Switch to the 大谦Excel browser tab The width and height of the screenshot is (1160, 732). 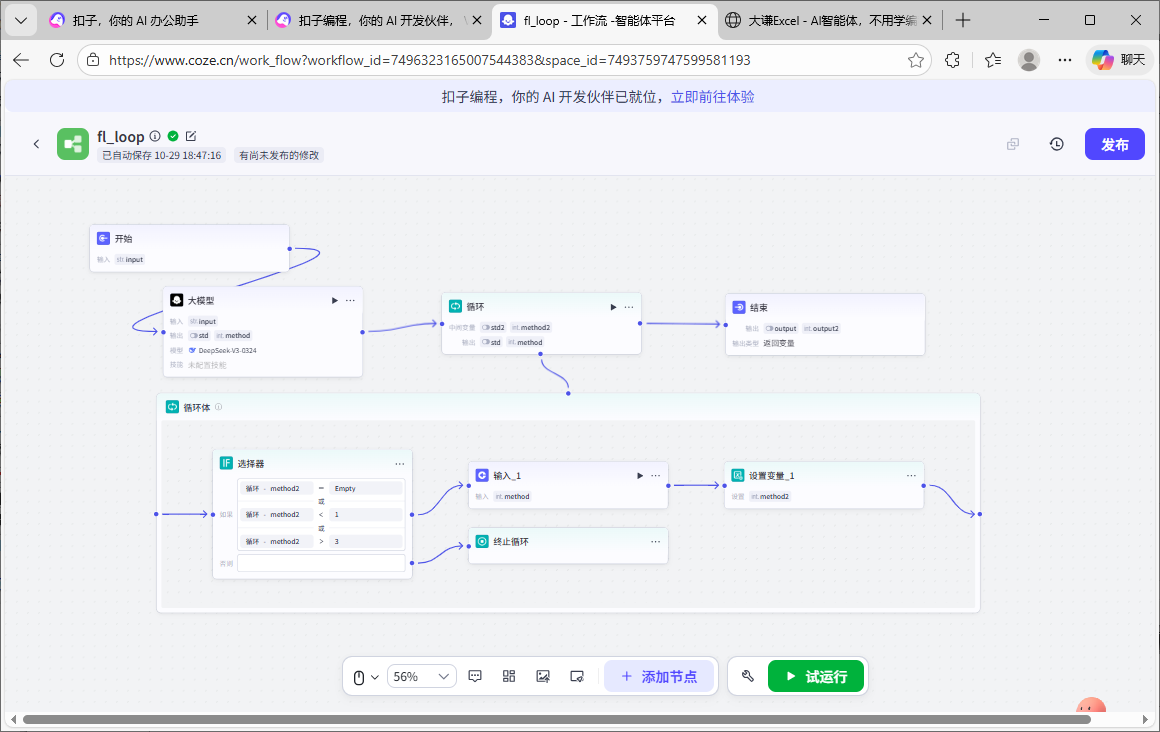click(x=828, y=20)
